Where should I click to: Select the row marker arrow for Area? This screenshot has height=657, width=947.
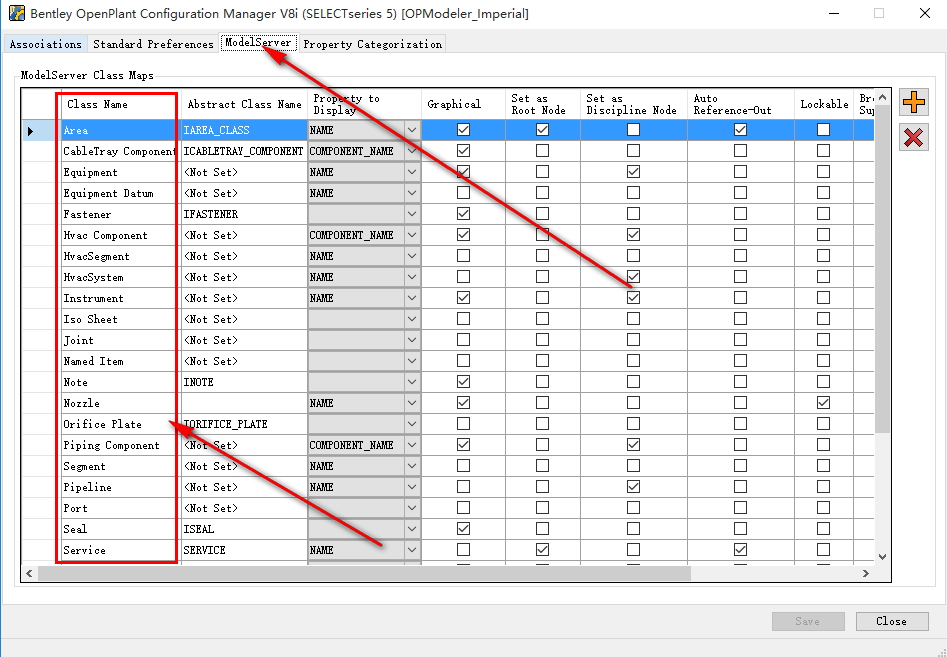[x=30, y=130]
